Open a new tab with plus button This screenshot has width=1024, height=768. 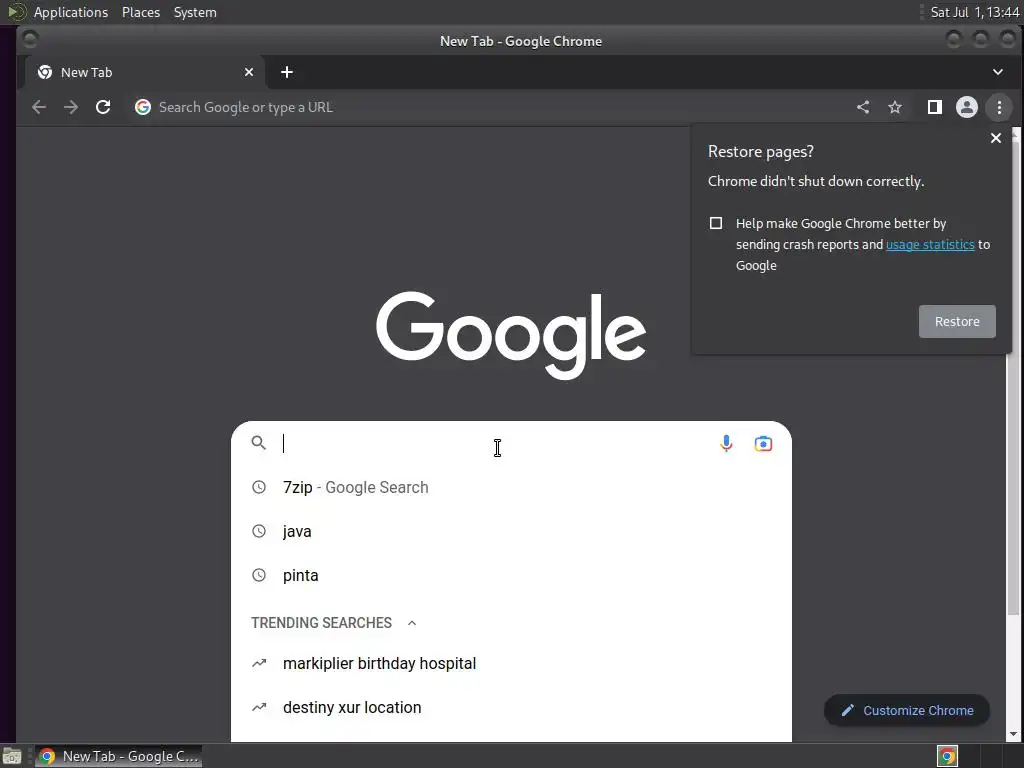click(287, 72)
